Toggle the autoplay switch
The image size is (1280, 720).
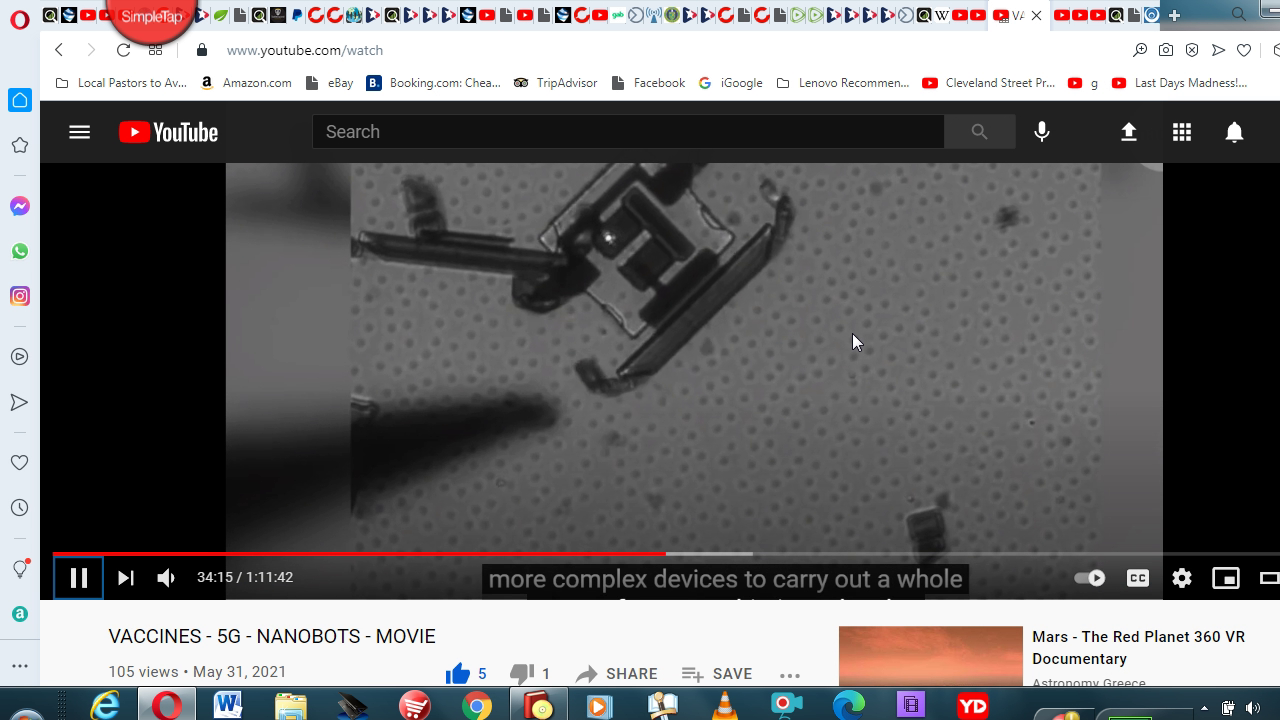pyautogui.click(x=1089, y=578)
